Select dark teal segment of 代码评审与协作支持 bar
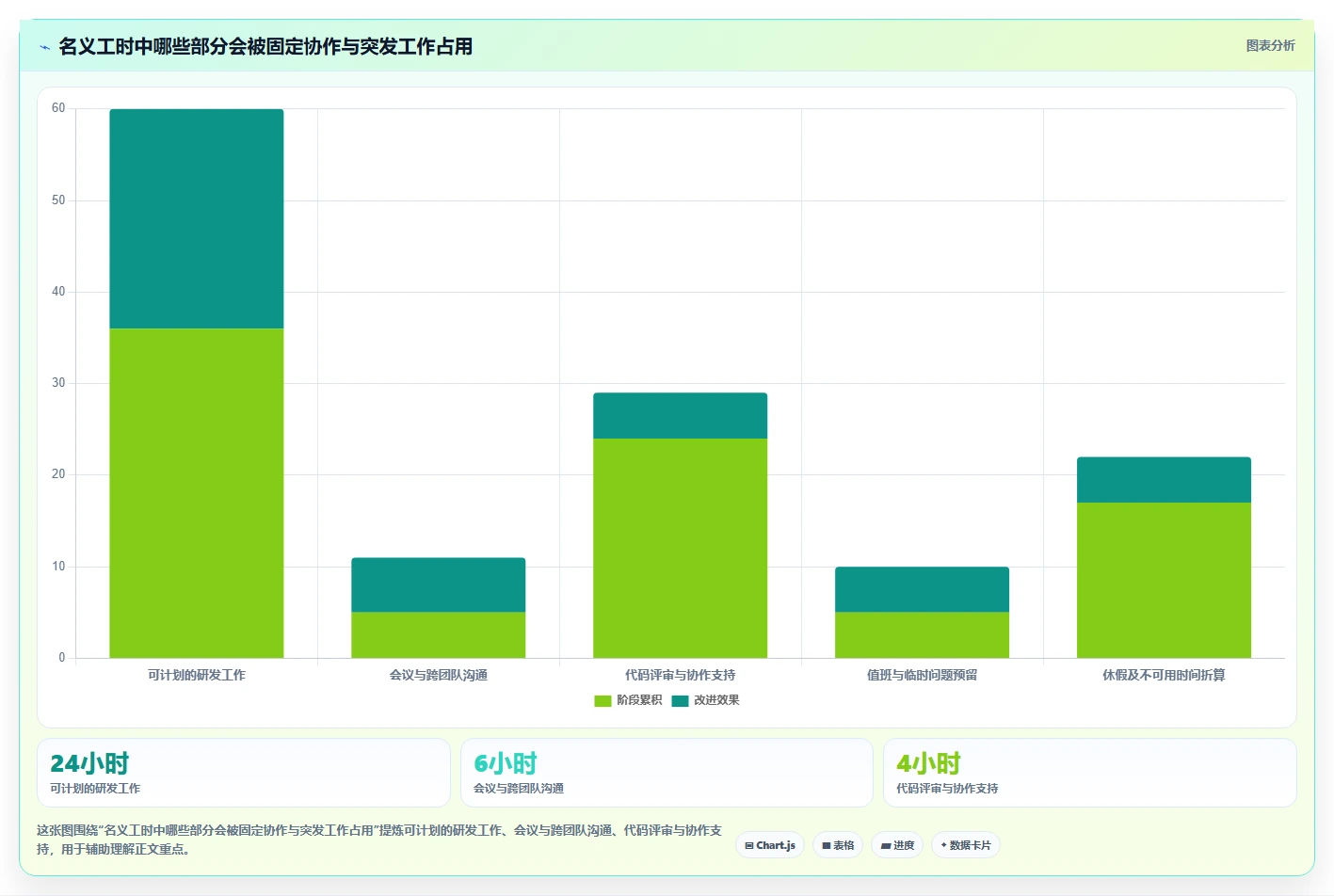The width and height of the screenshot is (1334, 896). (x=681, y=416)
